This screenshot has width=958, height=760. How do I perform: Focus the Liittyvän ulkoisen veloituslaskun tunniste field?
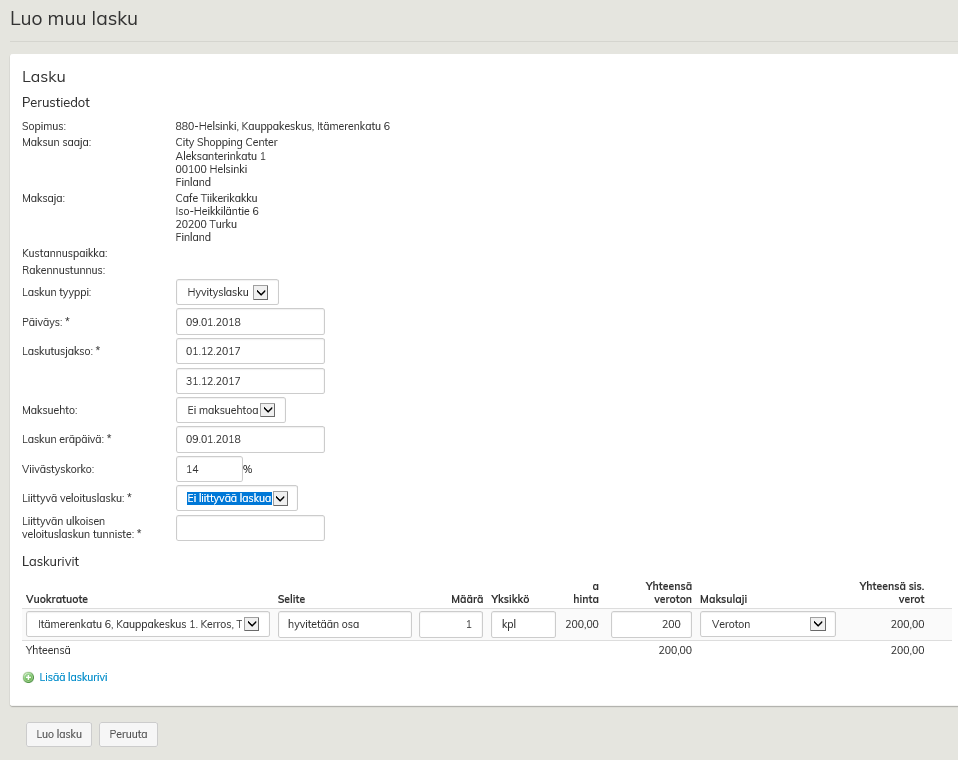[x=250, y=528]
